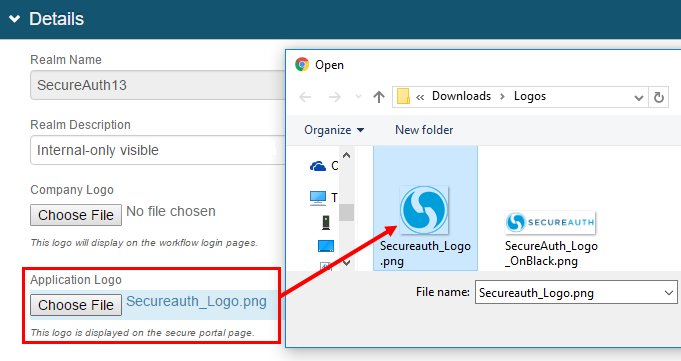Open the Organize menu
The image size is (681, 361).
334,130
